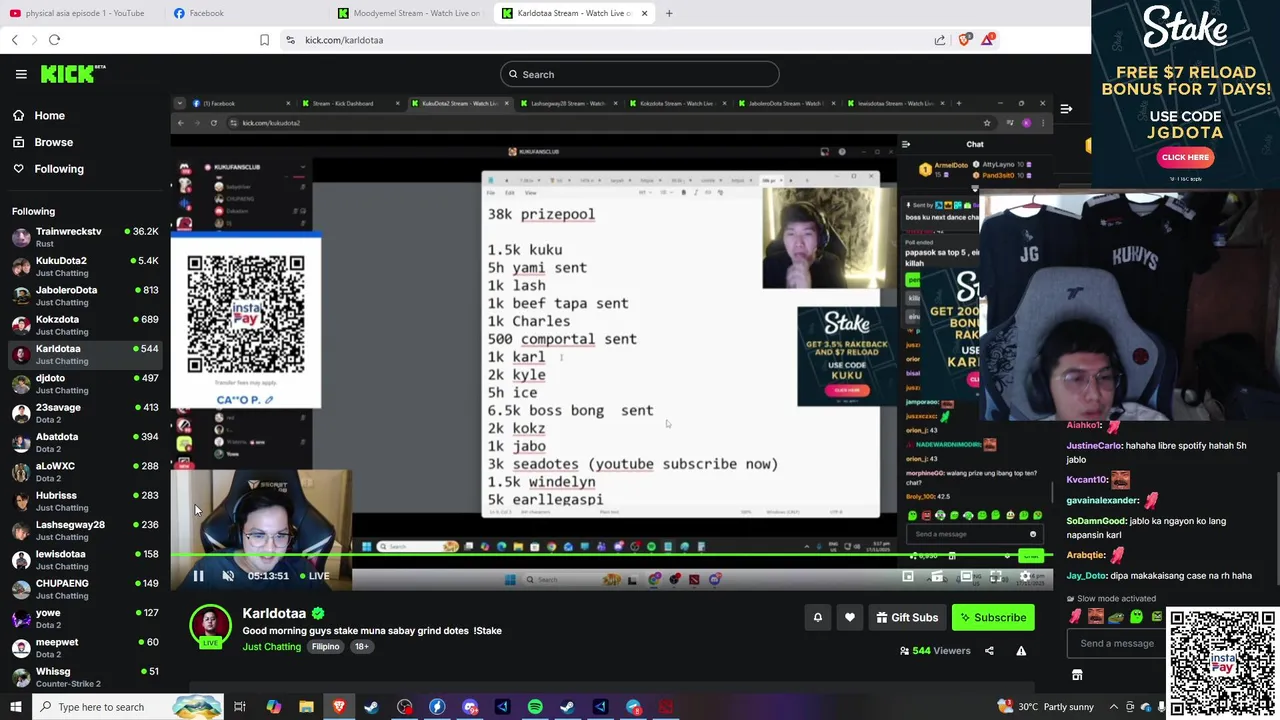1280x720 pixels.
Task: Open Brave Shields icon
Action: click(x=964, y=40)
